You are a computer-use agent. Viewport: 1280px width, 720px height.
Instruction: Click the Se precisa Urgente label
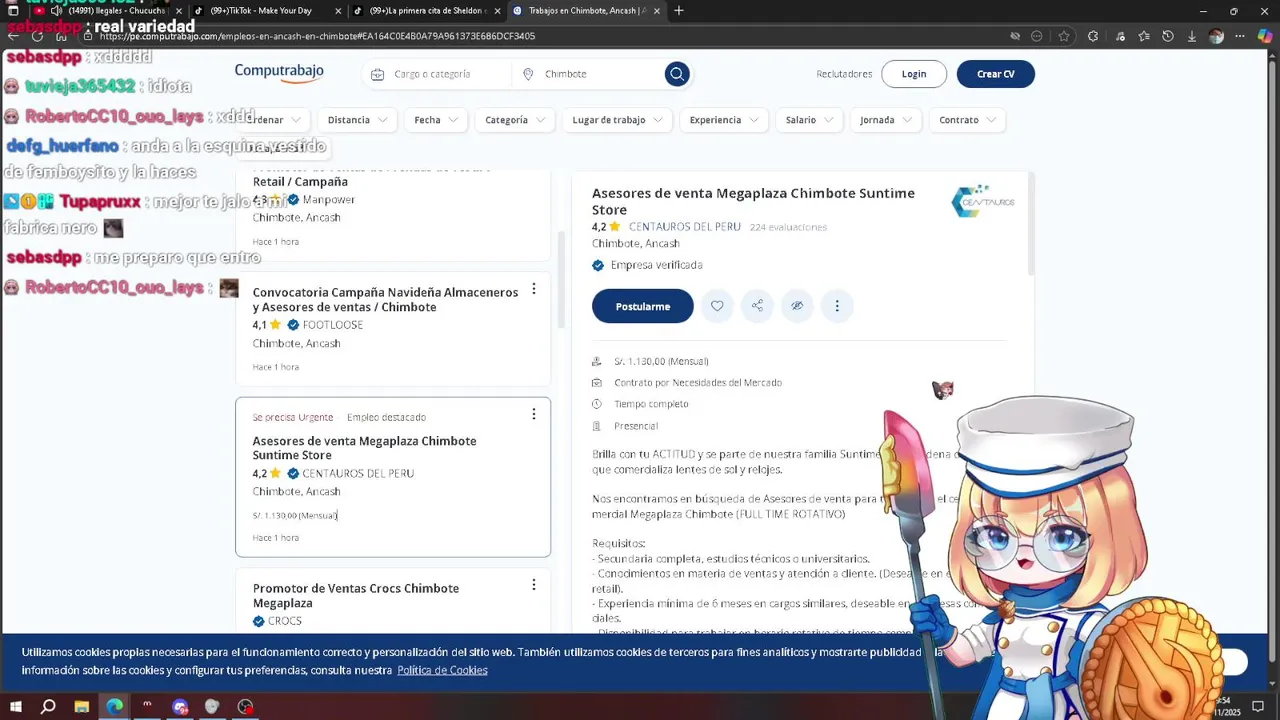293,417
